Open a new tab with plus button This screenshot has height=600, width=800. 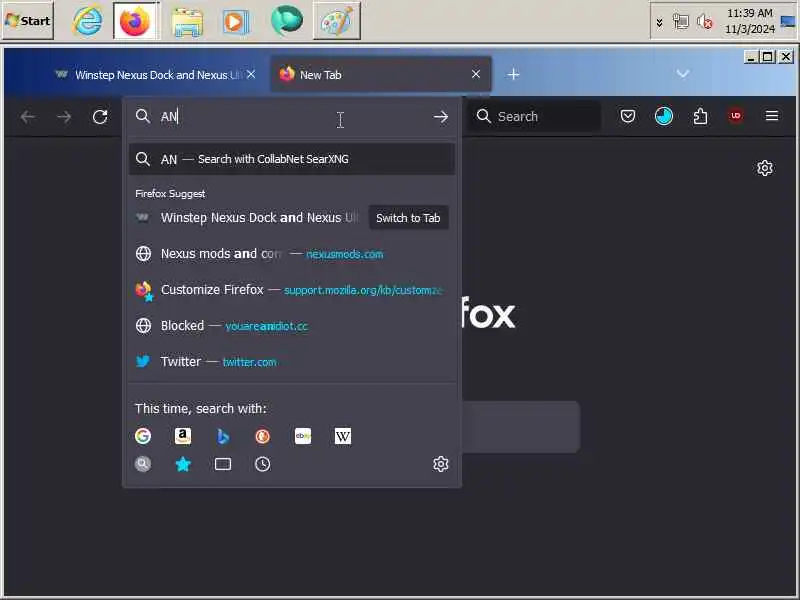(513, 74)
